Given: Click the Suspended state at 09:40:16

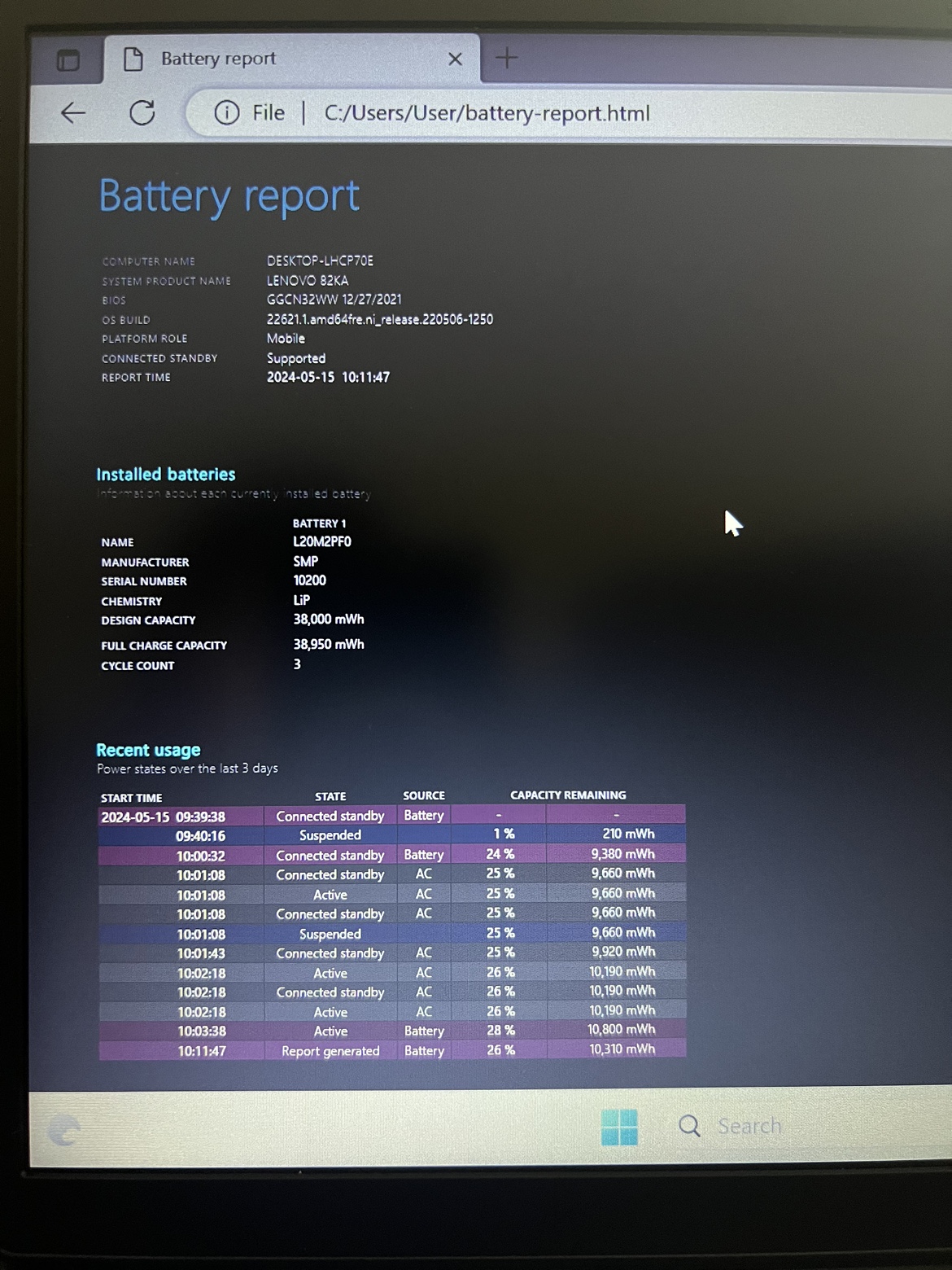Looking at the screenshot, I should [330, 835].
